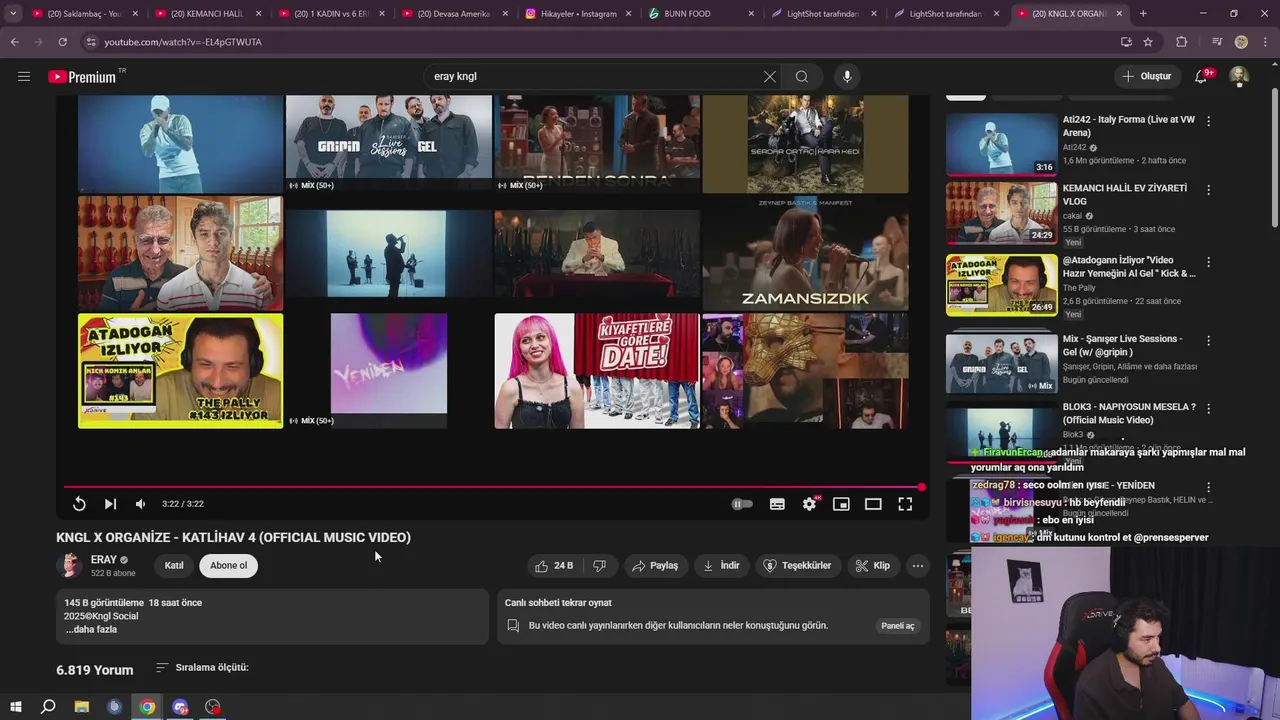Open more actions three-dot menu
Viewport: 1280px width, 720px height.
(918, 566)
